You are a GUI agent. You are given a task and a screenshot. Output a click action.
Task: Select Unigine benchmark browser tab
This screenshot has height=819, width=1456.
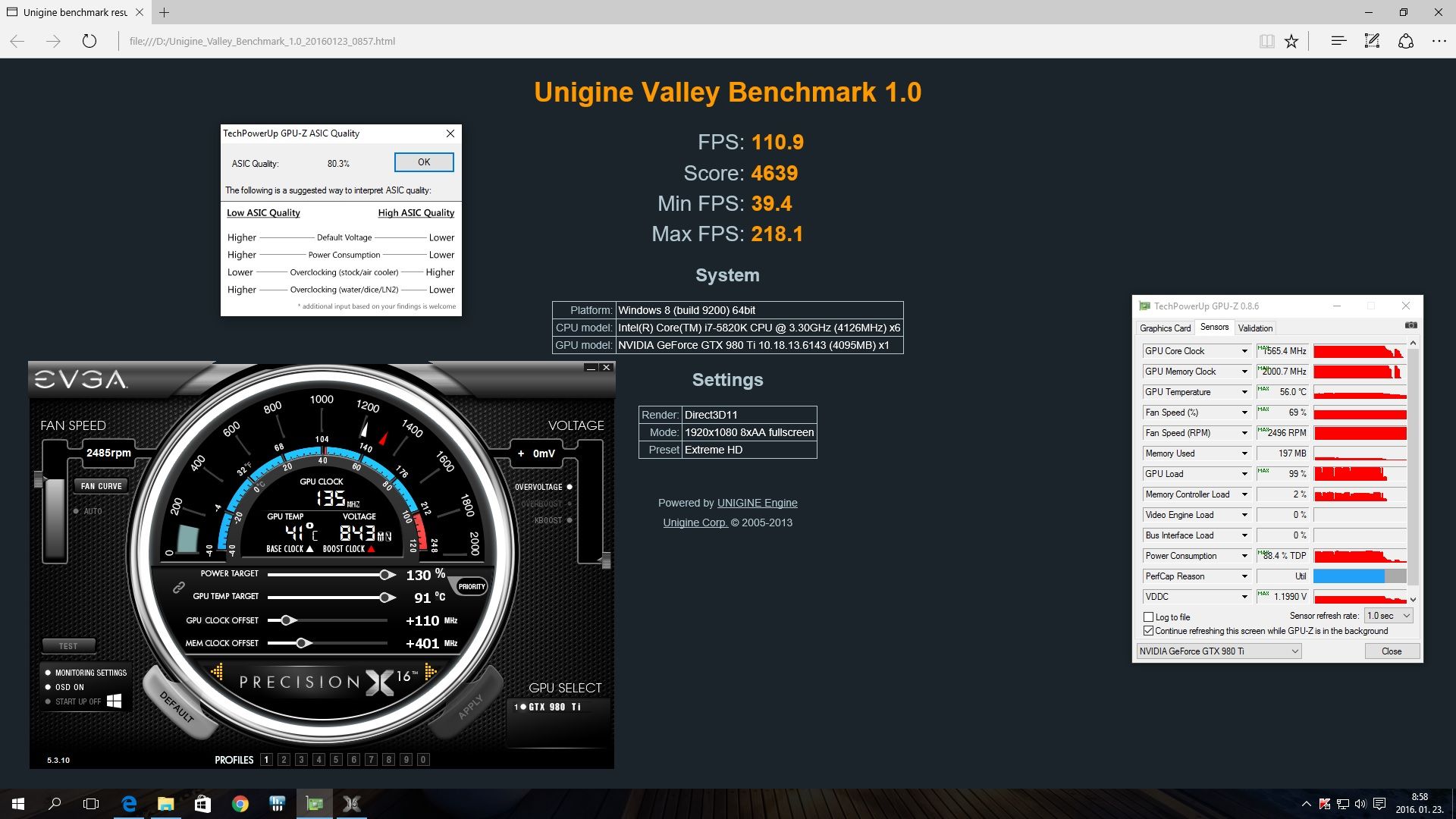74,12
